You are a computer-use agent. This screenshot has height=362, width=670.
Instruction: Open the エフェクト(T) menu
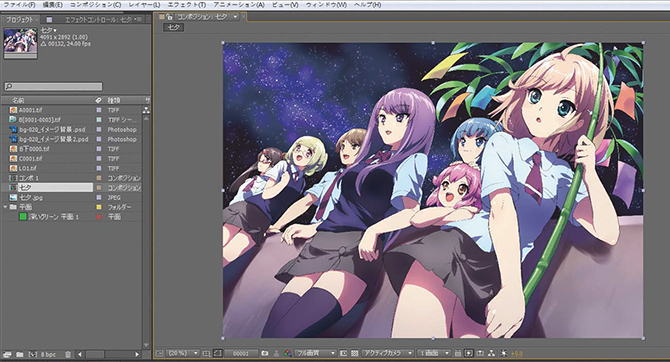click(x=186, y=5)
